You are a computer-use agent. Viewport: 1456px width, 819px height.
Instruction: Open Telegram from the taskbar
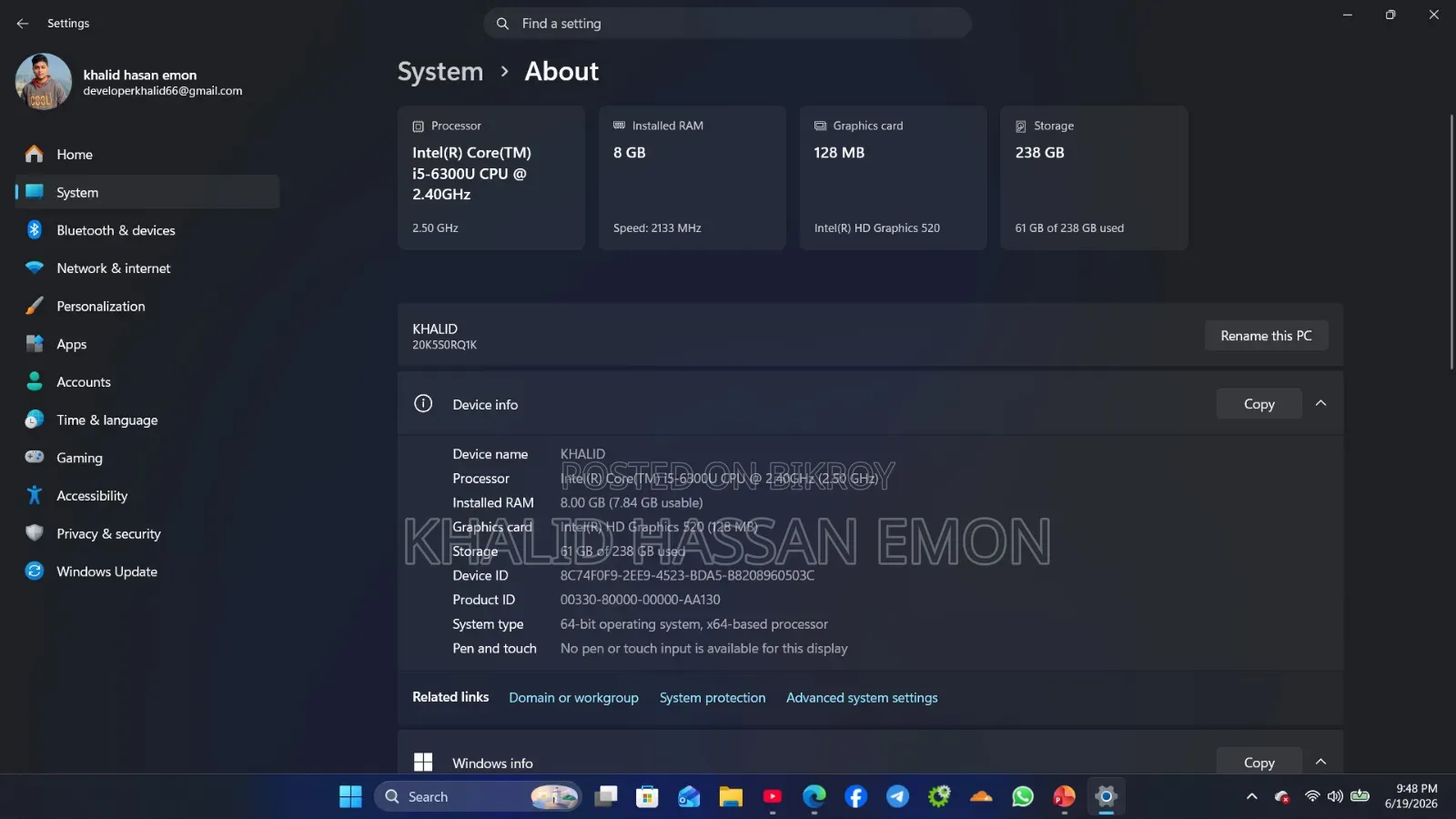tap(897, 796)
